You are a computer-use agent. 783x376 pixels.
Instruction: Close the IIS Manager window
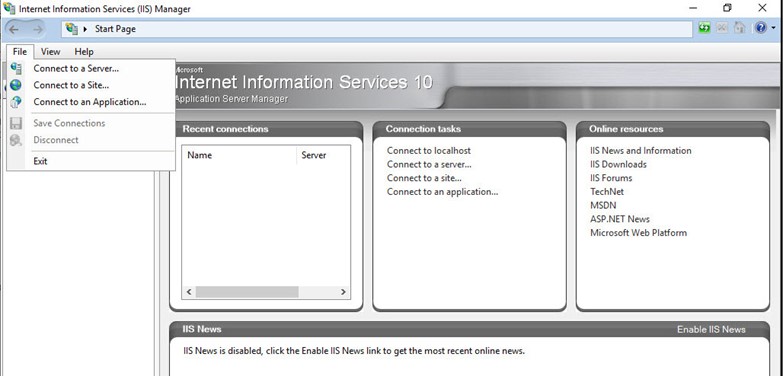coord(762,8)
